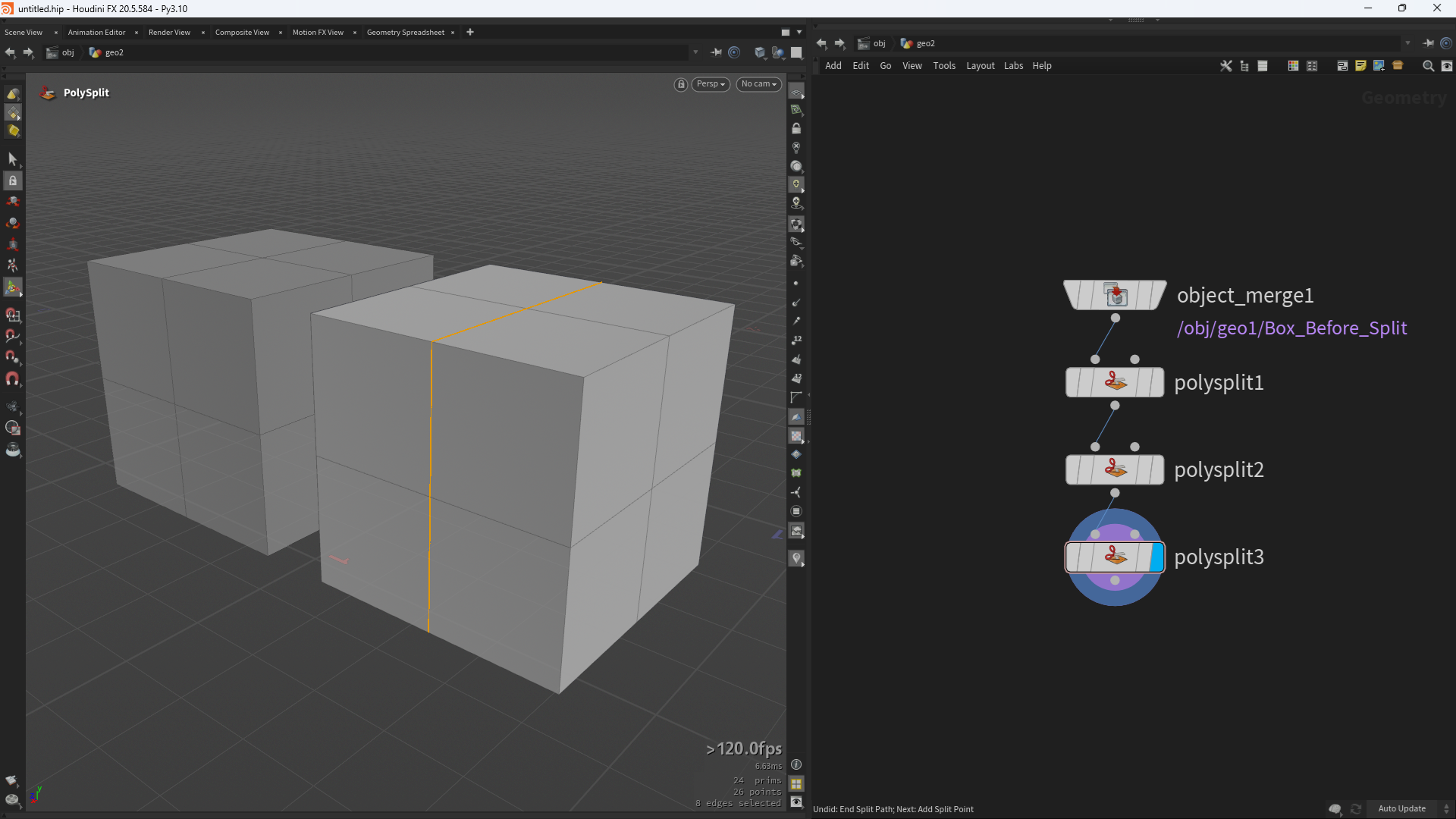
Task: Open the scene view pane options arrow
Action: (x=799, y=32)
